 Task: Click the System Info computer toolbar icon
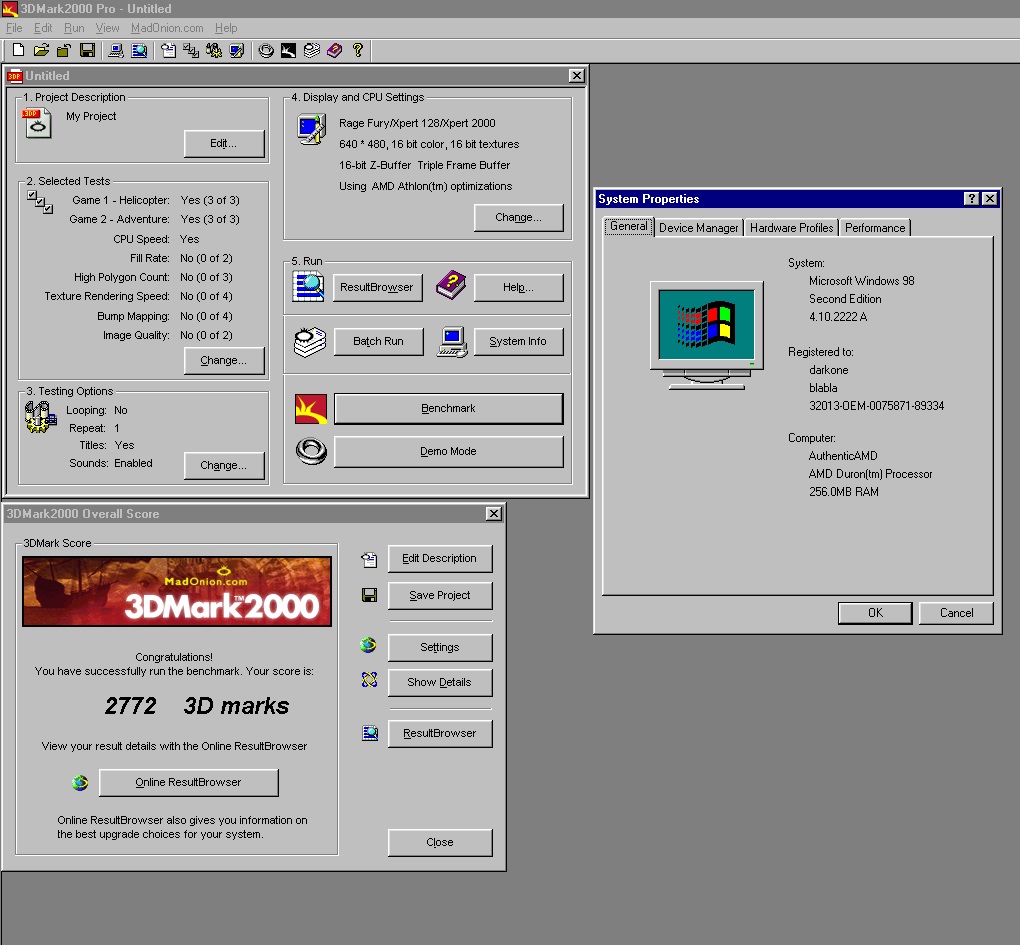(x=116, y=50)
